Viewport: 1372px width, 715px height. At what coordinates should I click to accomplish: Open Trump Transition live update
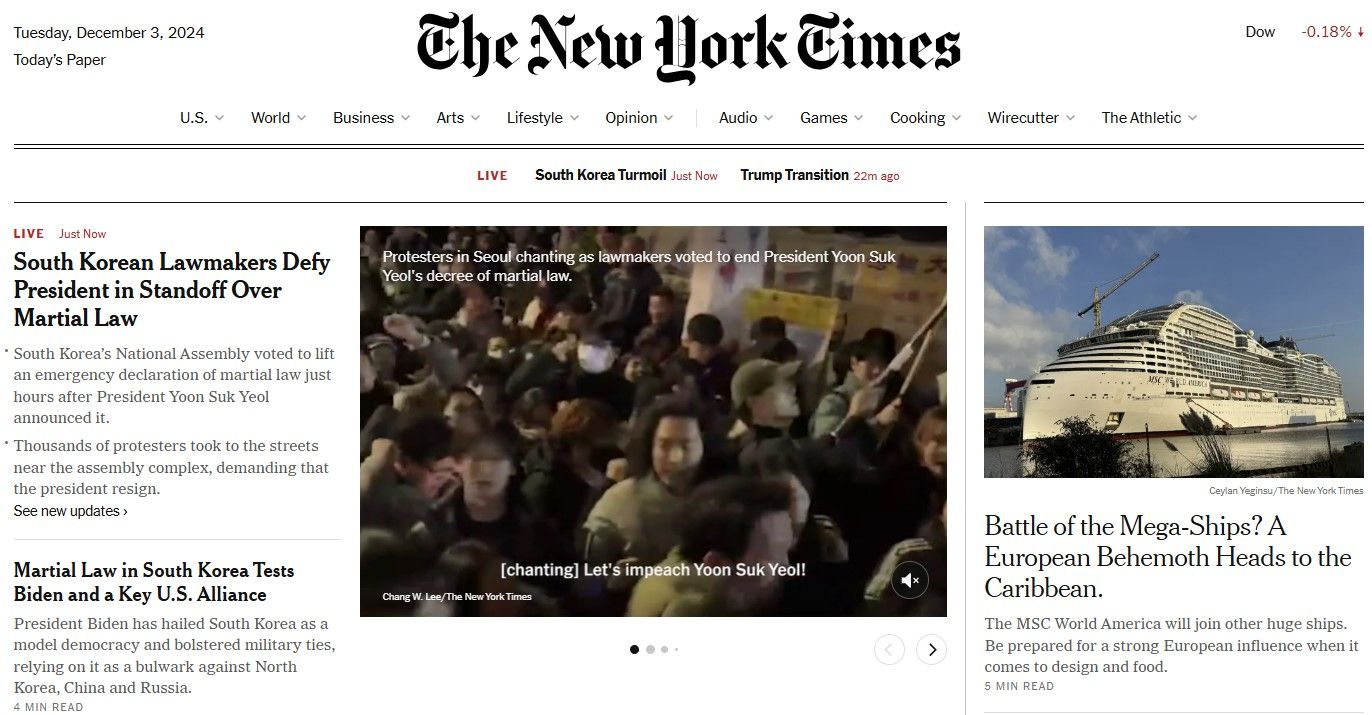(794, 175)
